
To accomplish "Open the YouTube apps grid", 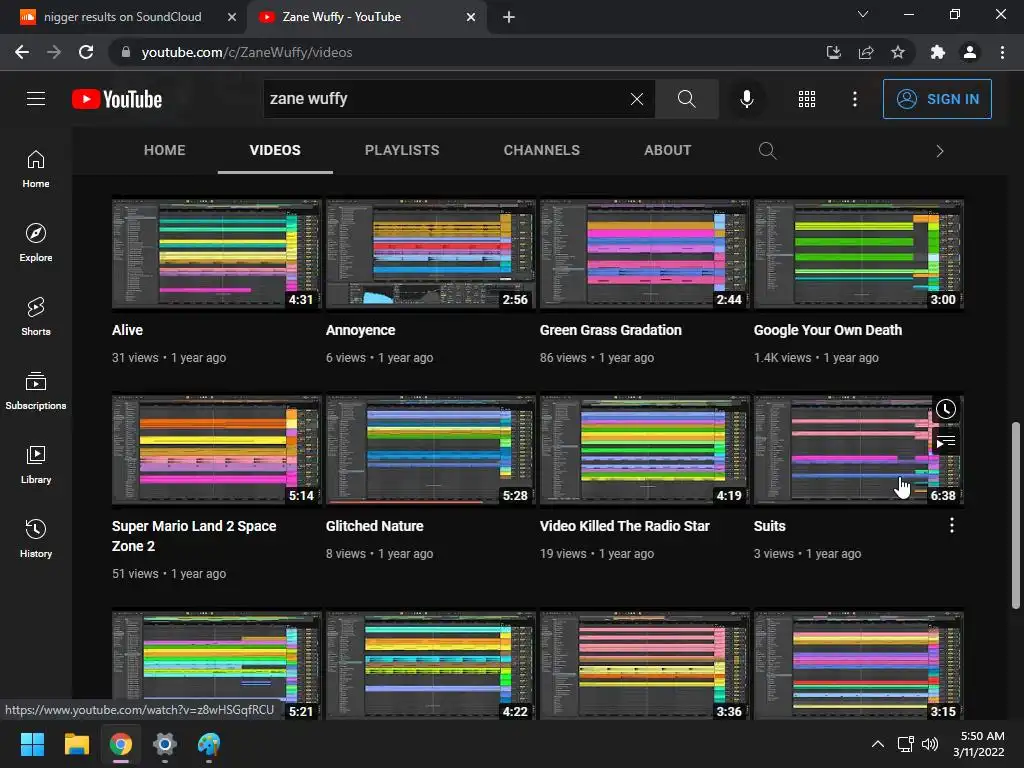I will [807, 99].
